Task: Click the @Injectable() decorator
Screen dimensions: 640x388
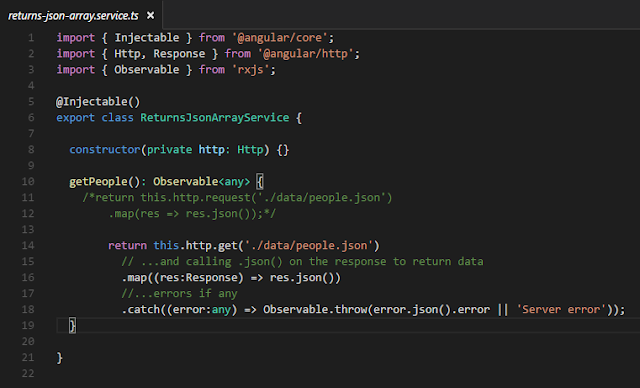Action: coord(98,102)
